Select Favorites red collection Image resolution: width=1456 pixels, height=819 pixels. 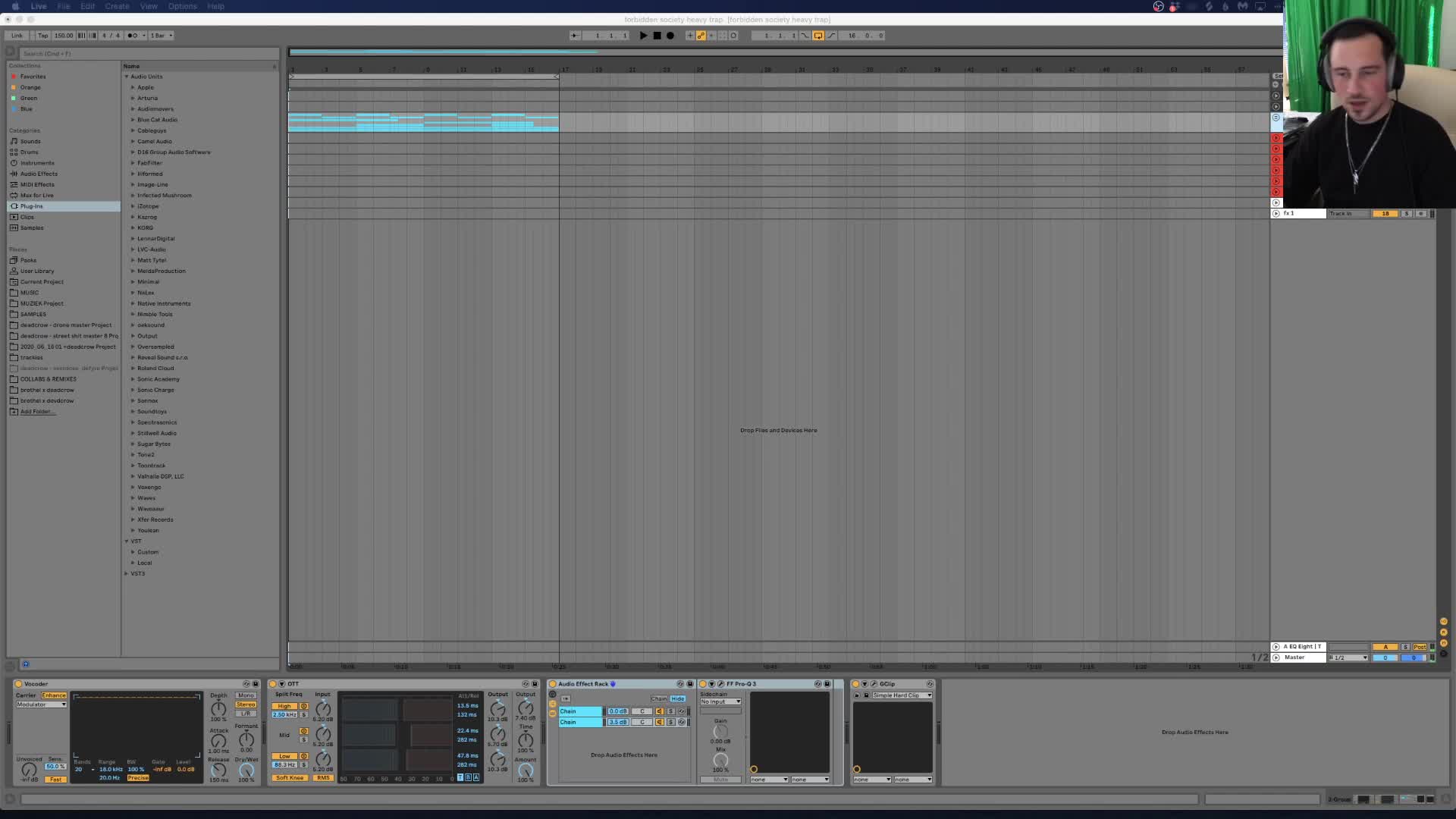point(33,77)
